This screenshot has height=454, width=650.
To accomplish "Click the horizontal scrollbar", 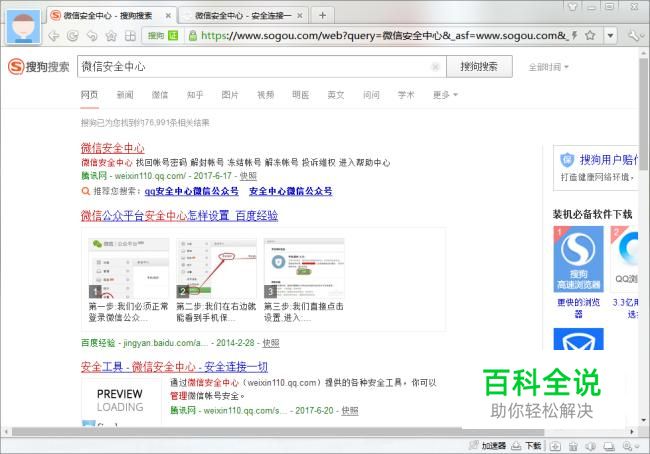I will pyautogui.click(x=278, y=432).
